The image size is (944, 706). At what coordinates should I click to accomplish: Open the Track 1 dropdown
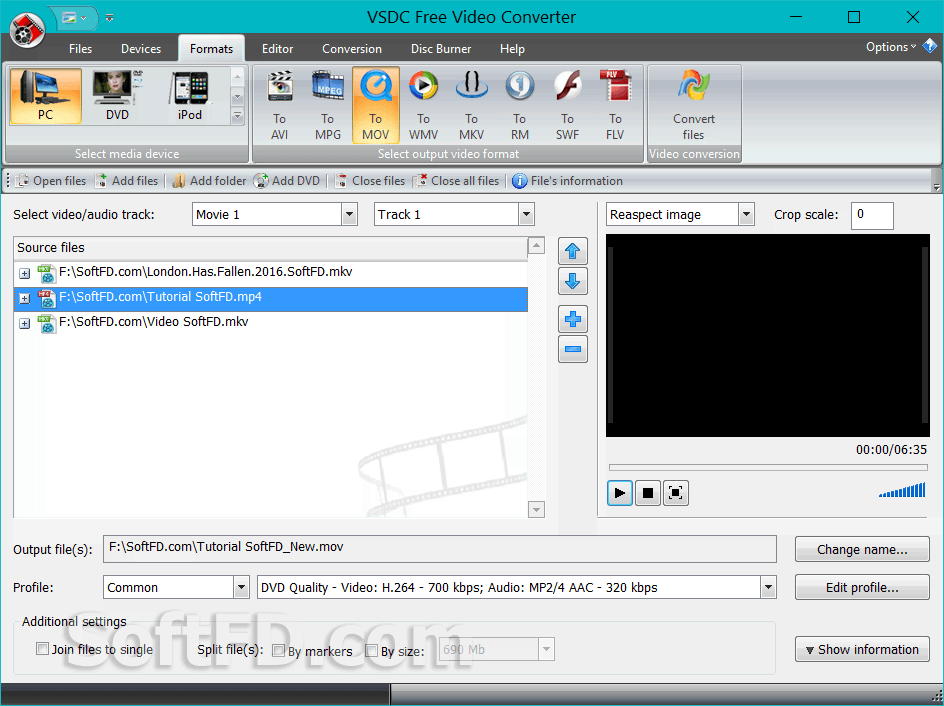click(x=526, y=214)
